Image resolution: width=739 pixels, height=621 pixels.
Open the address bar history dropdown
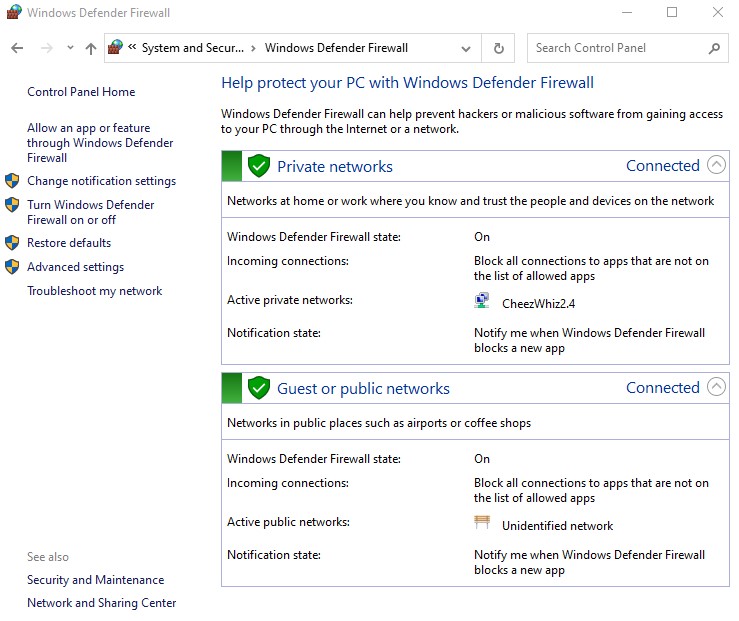466,49
